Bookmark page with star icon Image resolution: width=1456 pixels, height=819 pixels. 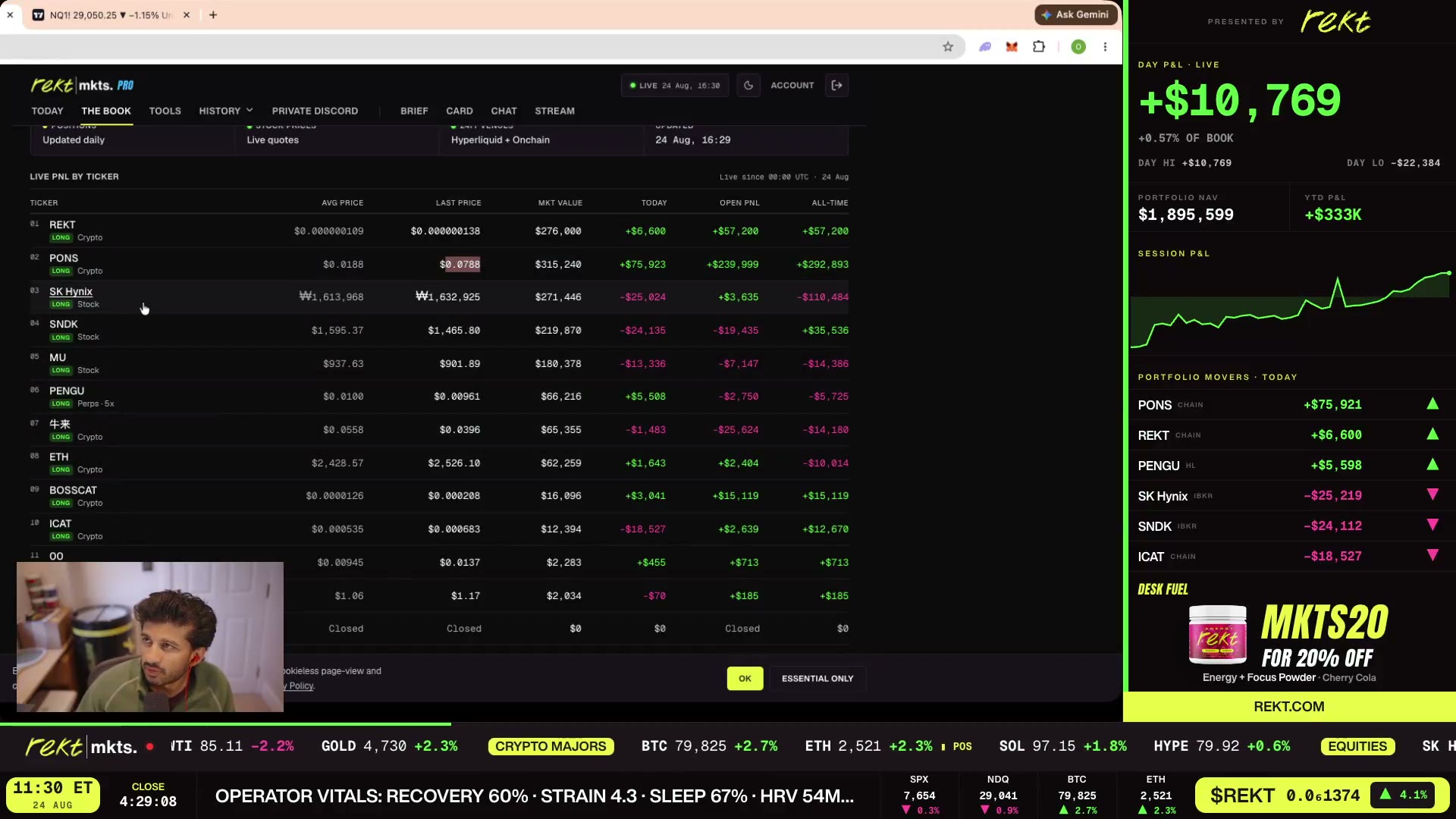(948, 47)
